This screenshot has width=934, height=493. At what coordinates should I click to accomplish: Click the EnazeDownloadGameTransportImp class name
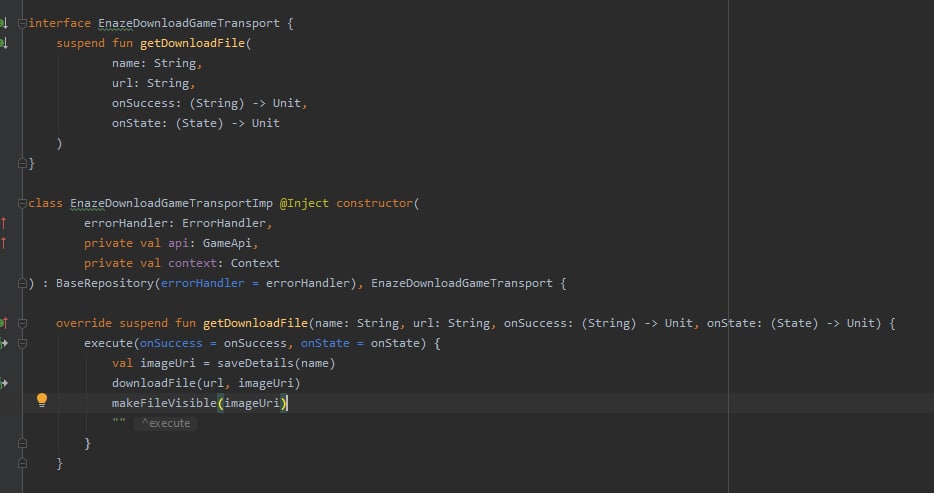pos(172,203)
